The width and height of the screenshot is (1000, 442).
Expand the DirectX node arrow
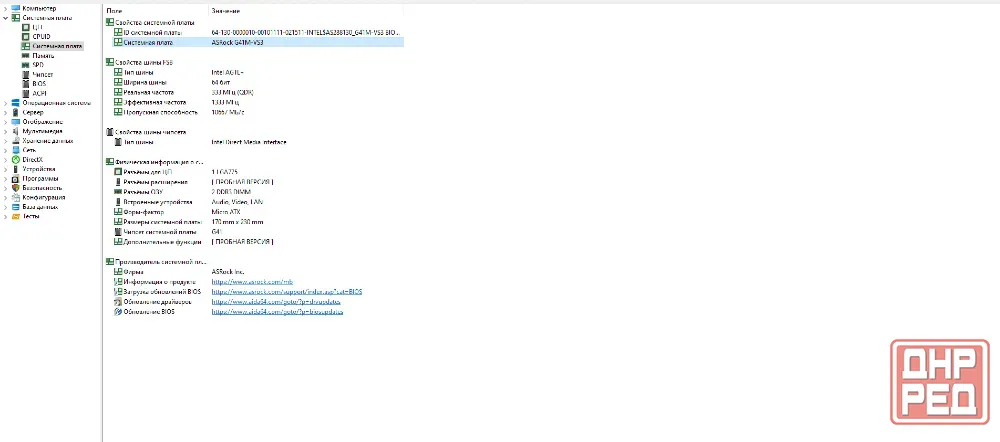6,159
